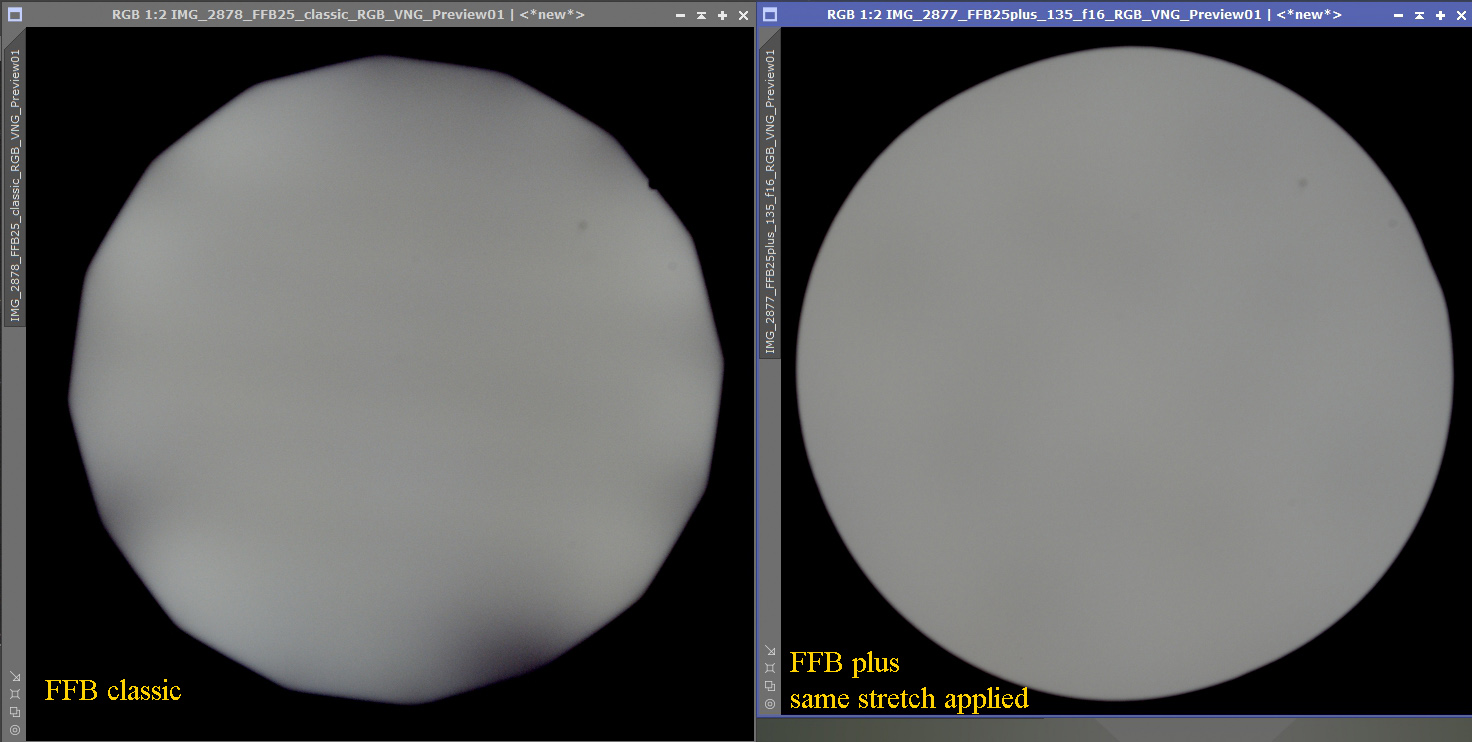Open window menu icon of IMG_2878 classic window
The image size is (1472, 742).
pyautogui.click(x=14, y=15)
